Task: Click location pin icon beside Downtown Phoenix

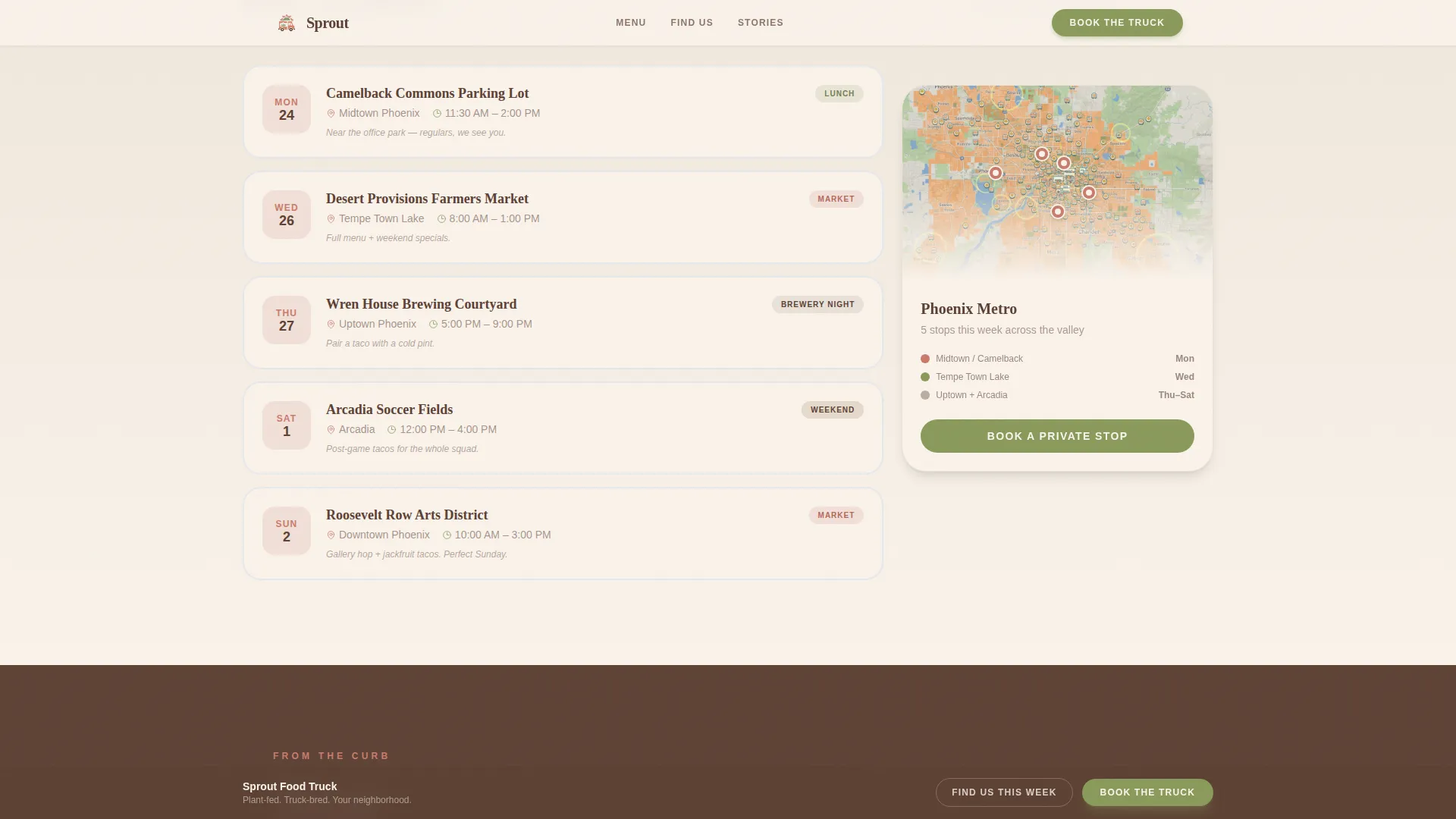Action: (331, 535)
